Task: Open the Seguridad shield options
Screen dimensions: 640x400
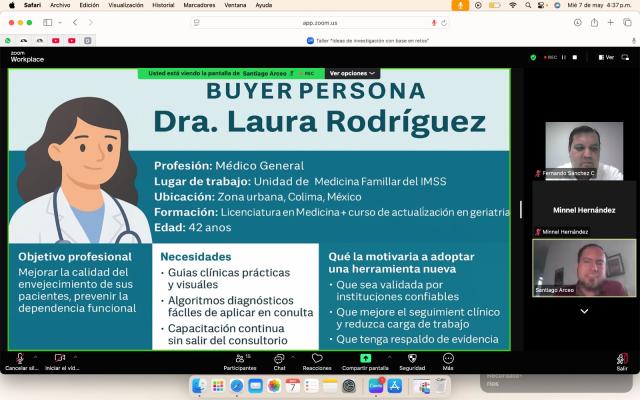Action: click(x=412, y=359)
